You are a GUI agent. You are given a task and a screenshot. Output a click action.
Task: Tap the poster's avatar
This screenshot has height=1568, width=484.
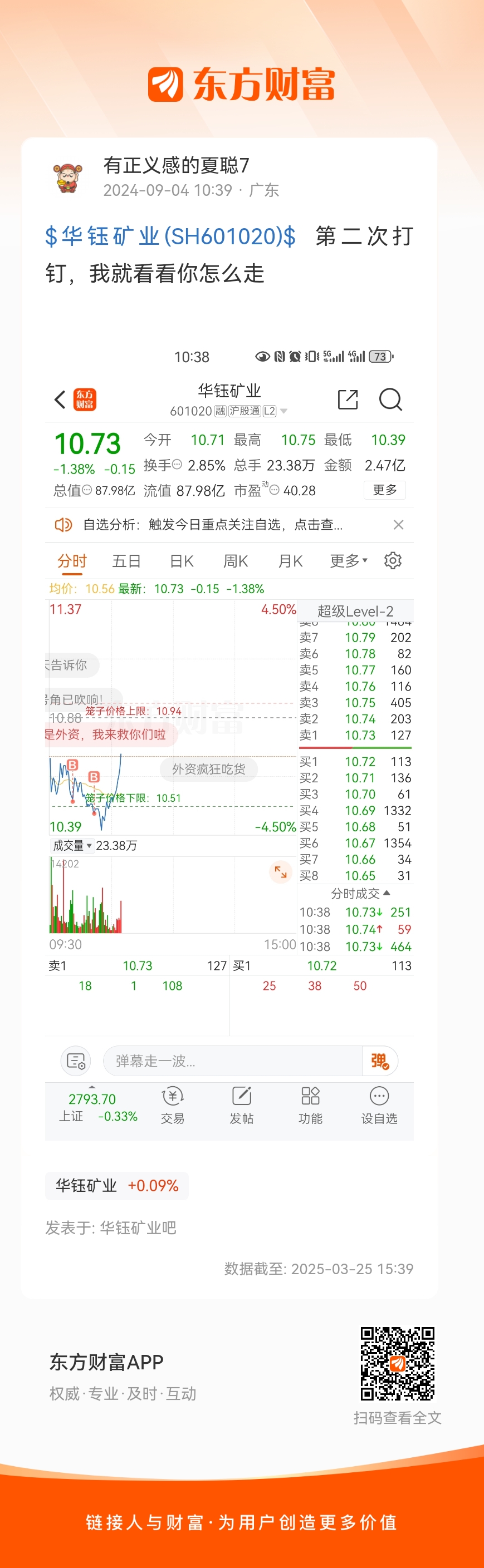(x=69, y=177)
